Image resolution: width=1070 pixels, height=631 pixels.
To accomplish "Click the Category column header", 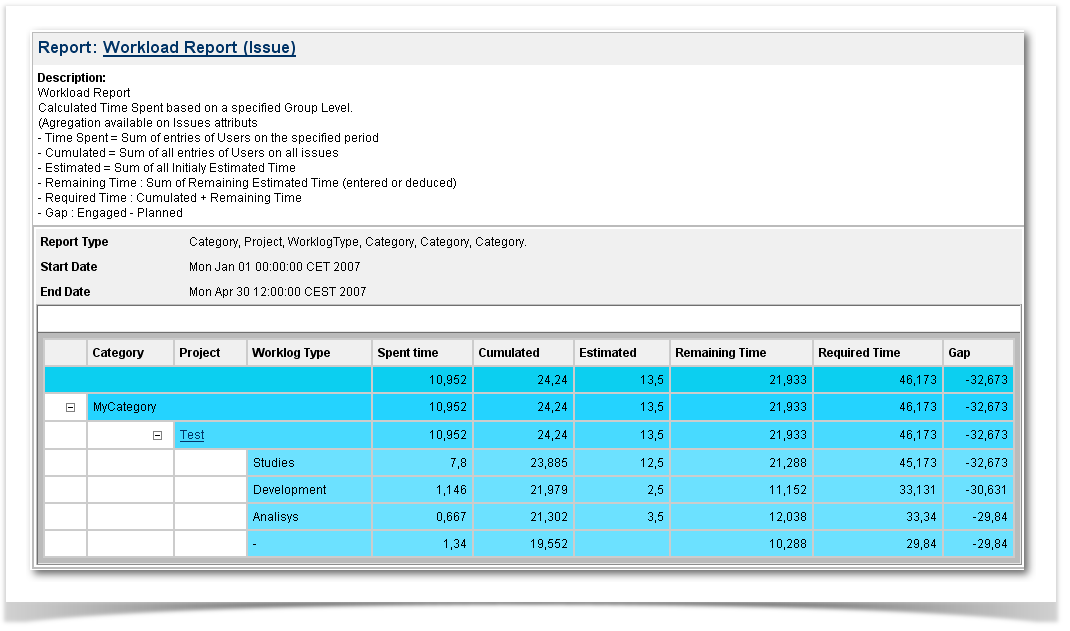I will coord(118,353).
